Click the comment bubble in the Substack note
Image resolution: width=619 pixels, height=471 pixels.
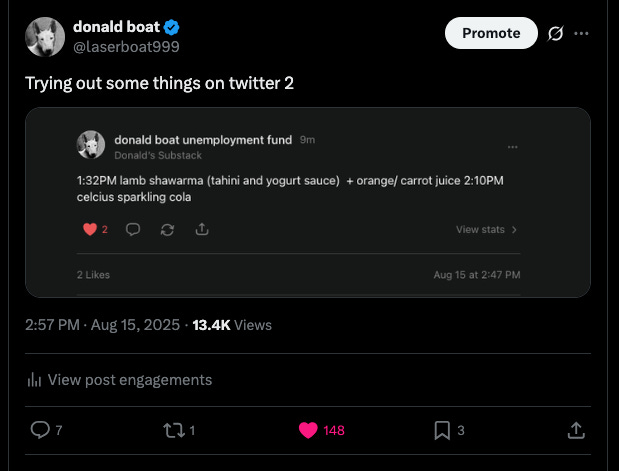click(x=132, y=229)
